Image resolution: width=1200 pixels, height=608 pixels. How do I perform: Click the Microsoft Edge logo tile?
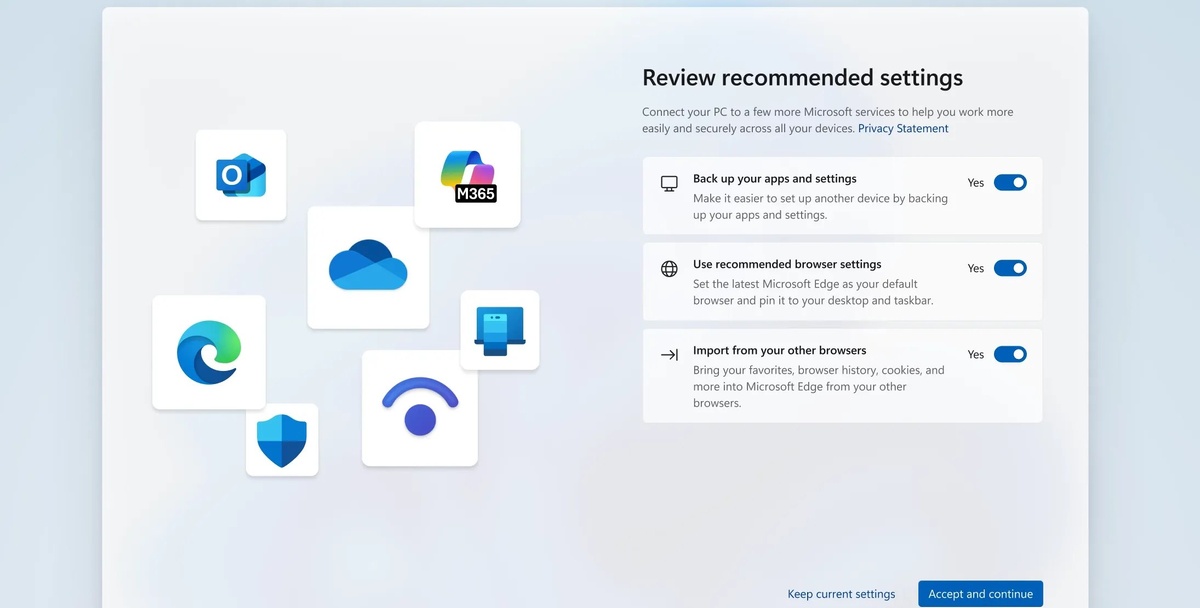209,352
